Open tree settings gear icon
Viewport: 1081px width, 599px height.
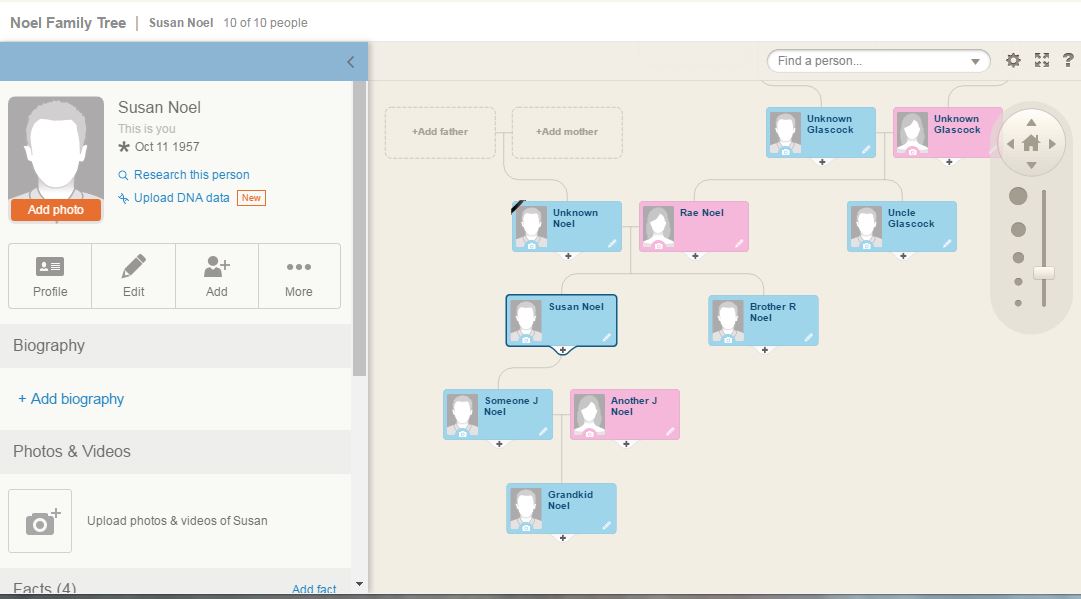point(1013,61)
